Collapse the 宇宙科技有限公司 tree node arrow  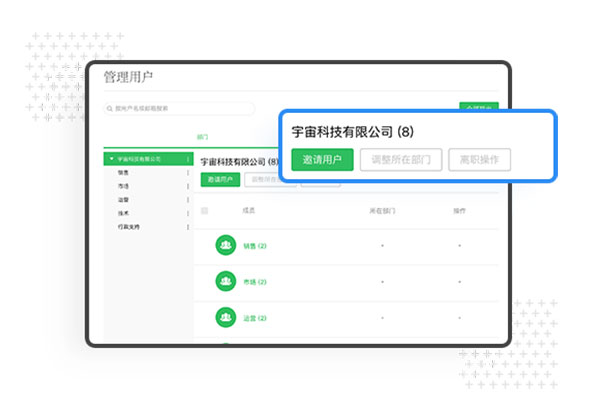[112, 159]
